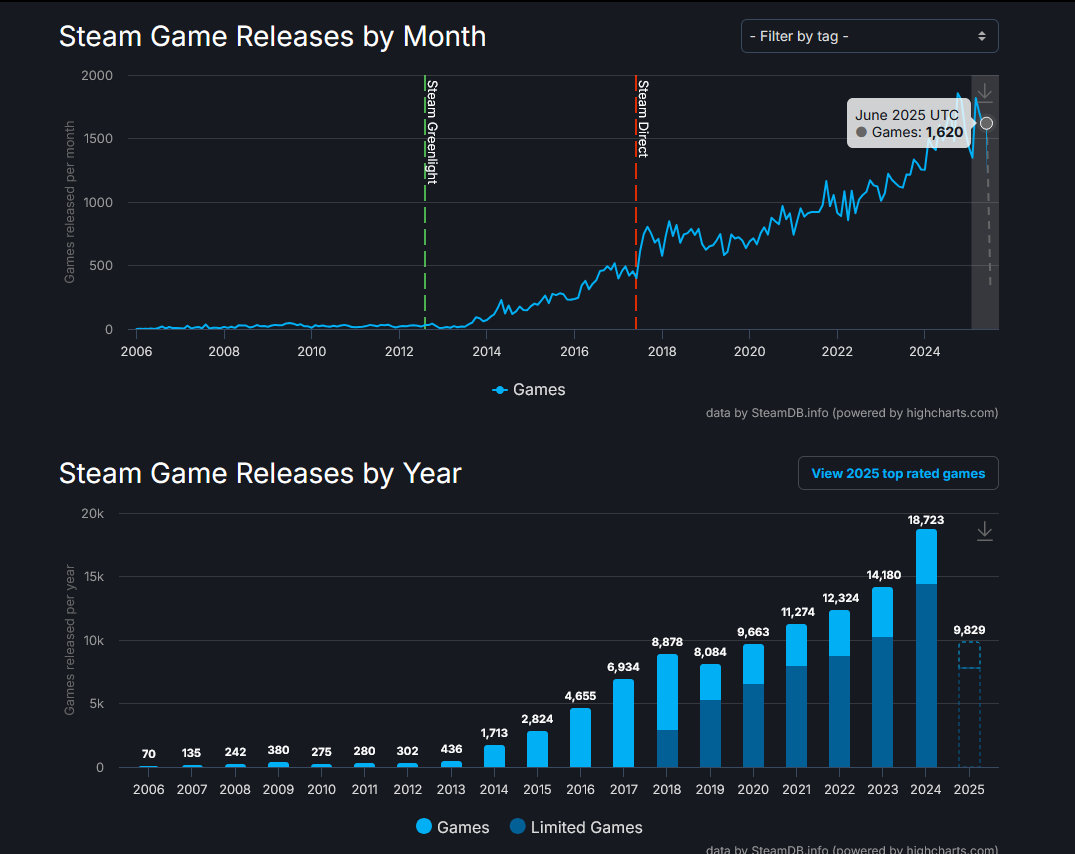Click the 2024 label on monthly chart axis

point(924,352)
